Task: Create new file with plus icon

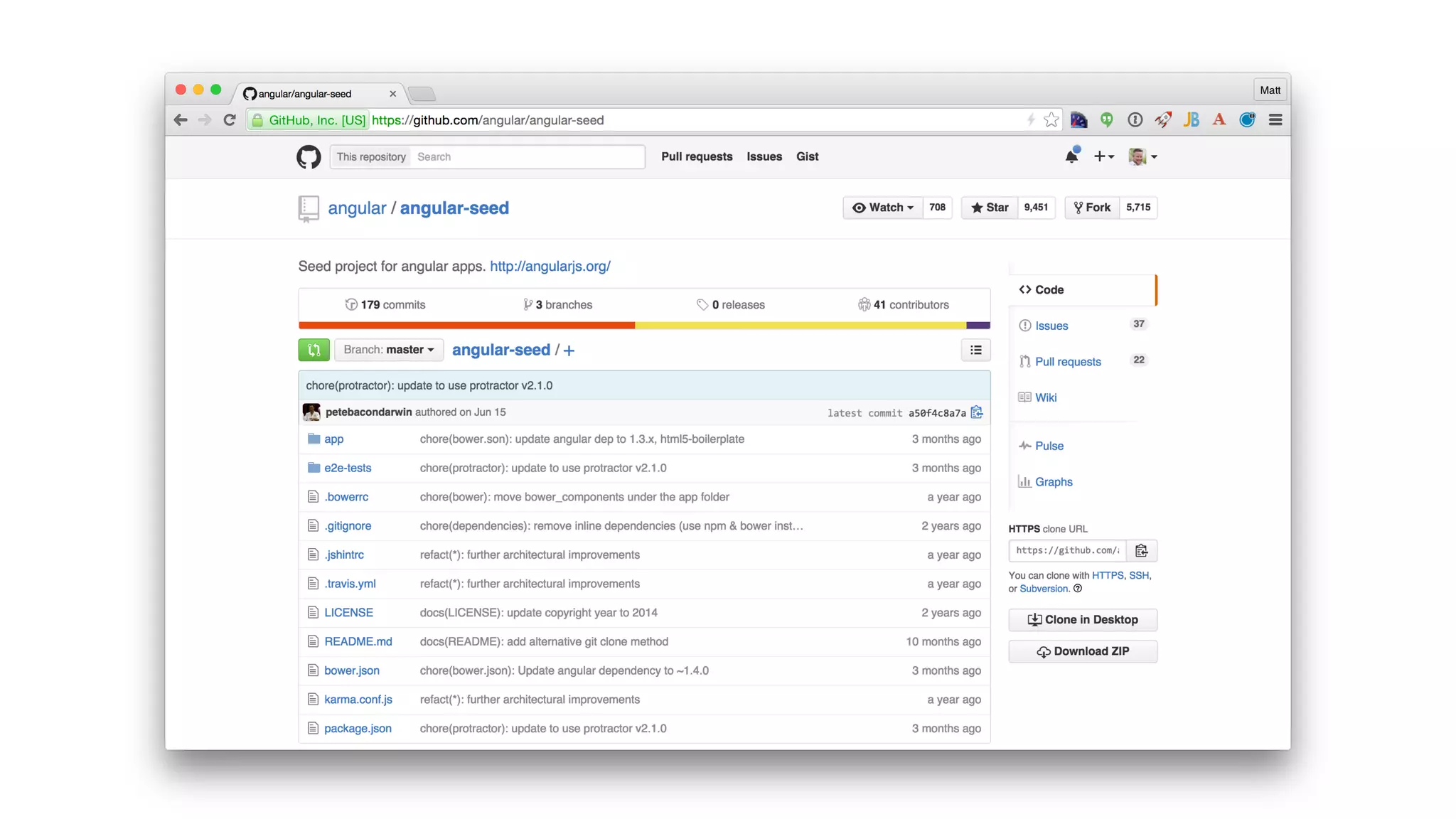Action: tap(569, 350)
